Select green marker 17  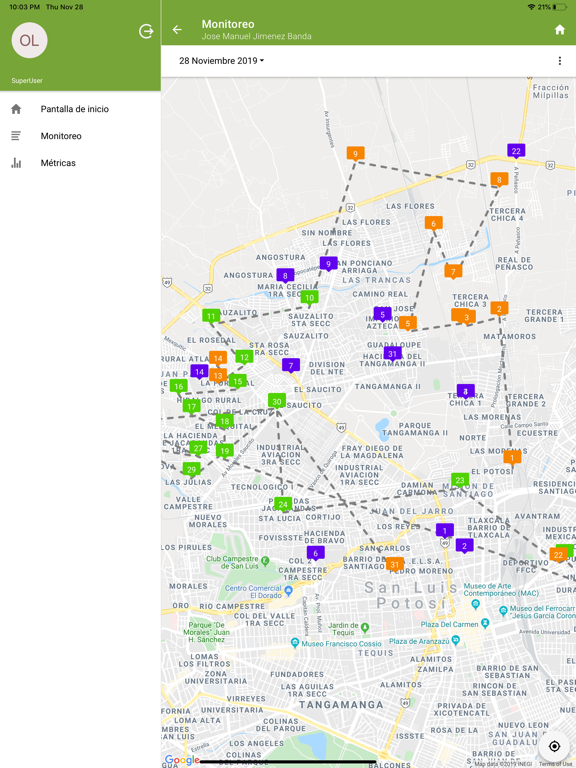pyautogui.click(x=192, y=407)
